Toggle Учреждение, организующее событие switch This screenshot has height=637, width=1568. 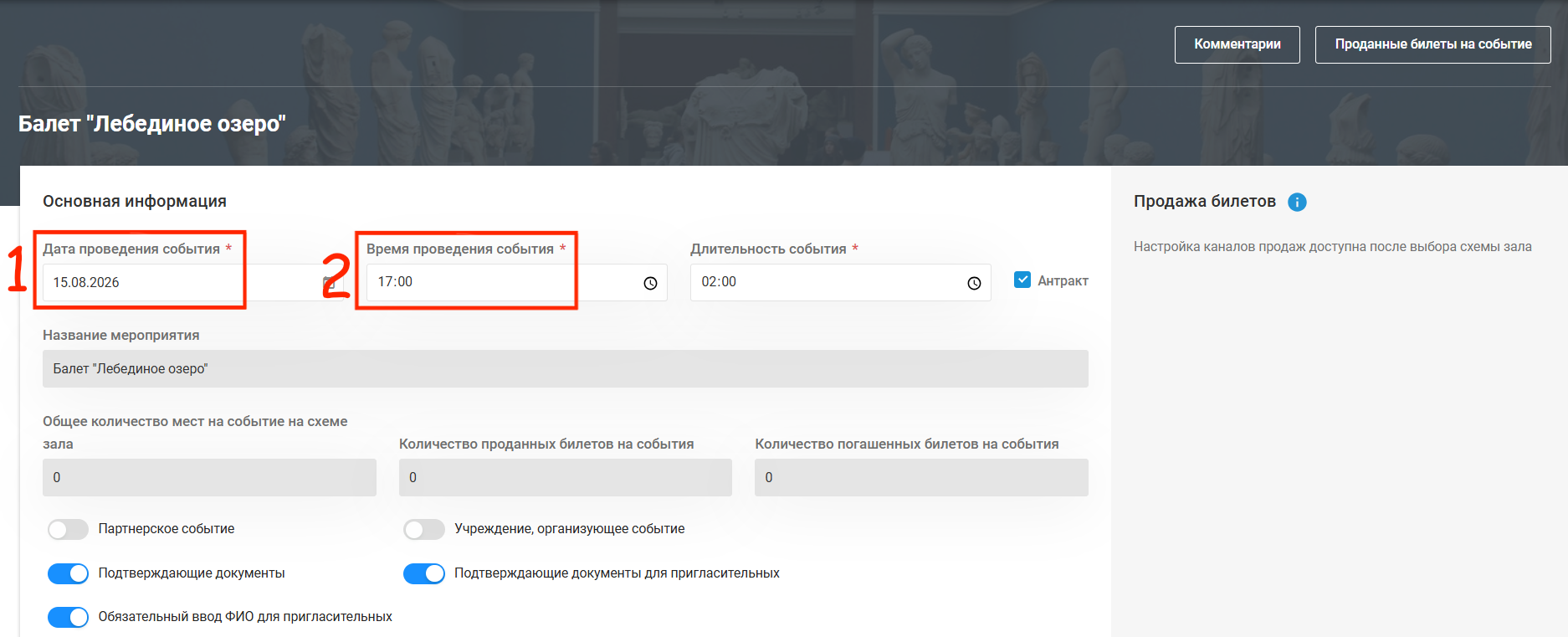[424, 529]
